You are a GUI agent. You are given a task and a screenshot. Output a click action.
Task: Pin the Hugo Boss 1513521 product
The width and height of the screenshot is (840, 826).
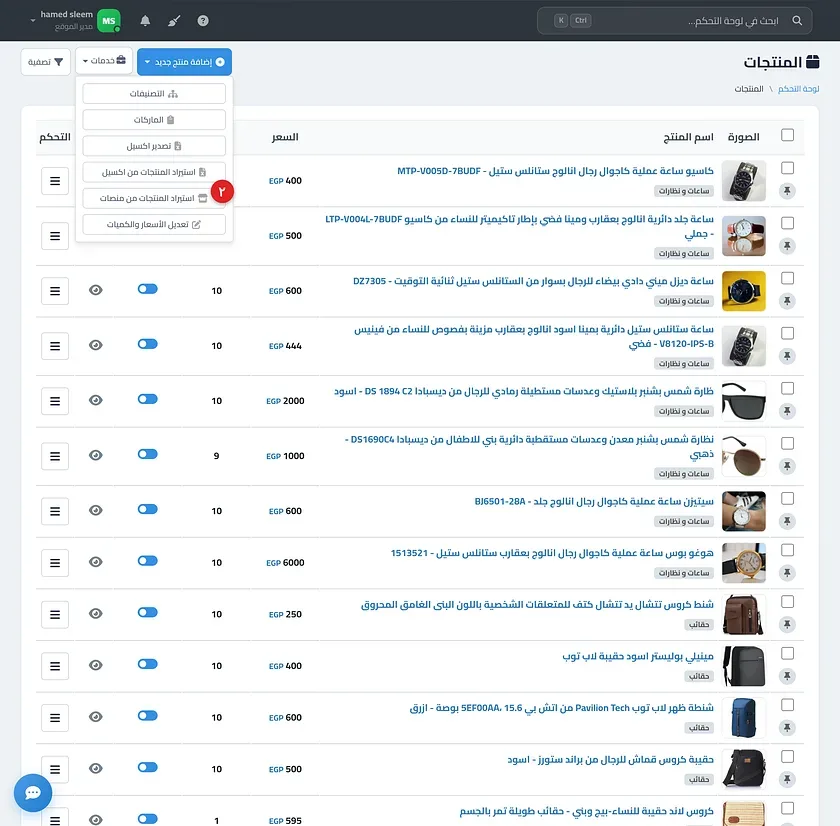click(787, 573)
